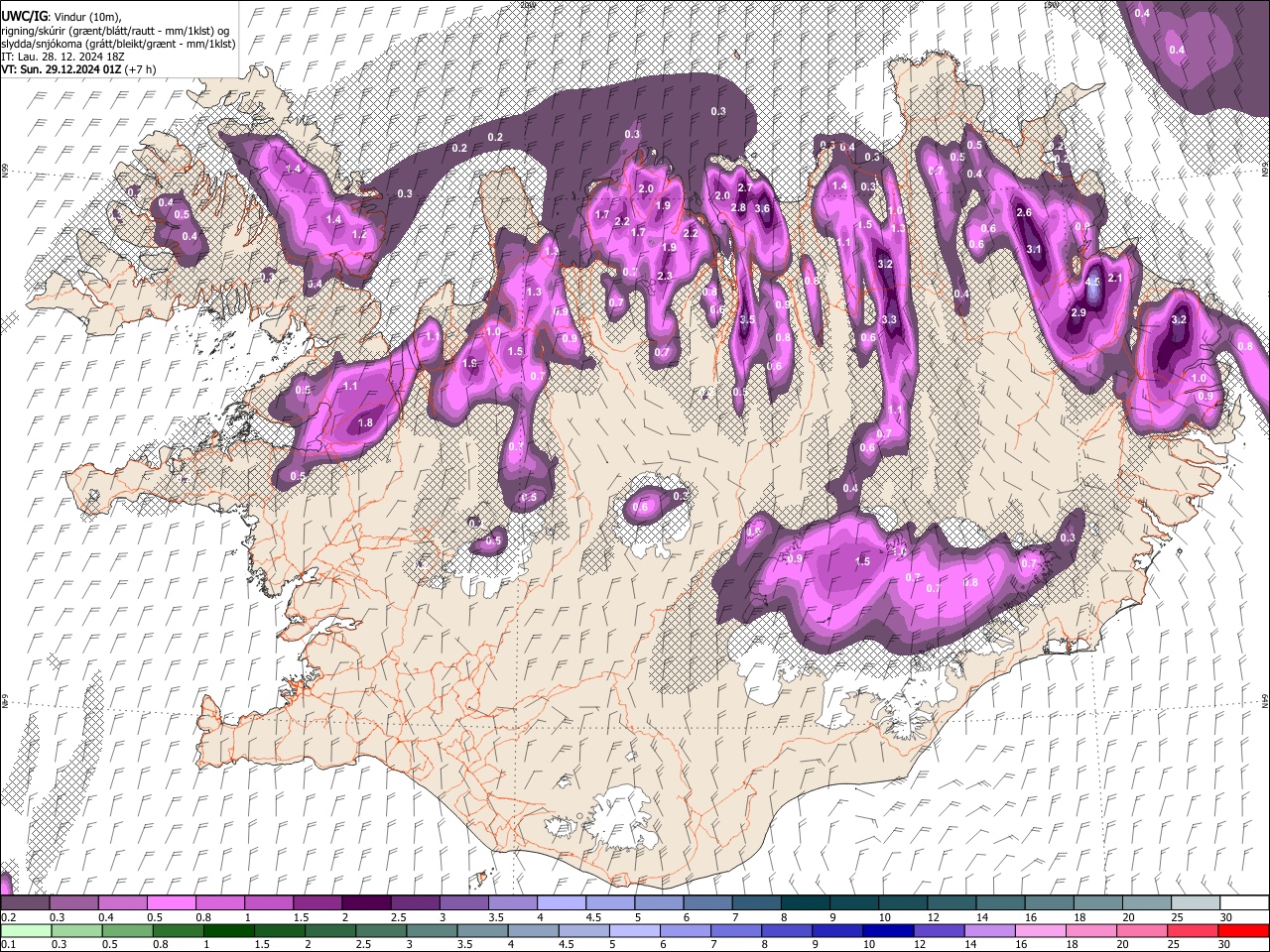Click the 2.9 precipitation value on the map
This screenshot has width=1270, height=952.
click(x=1079, y=312)
